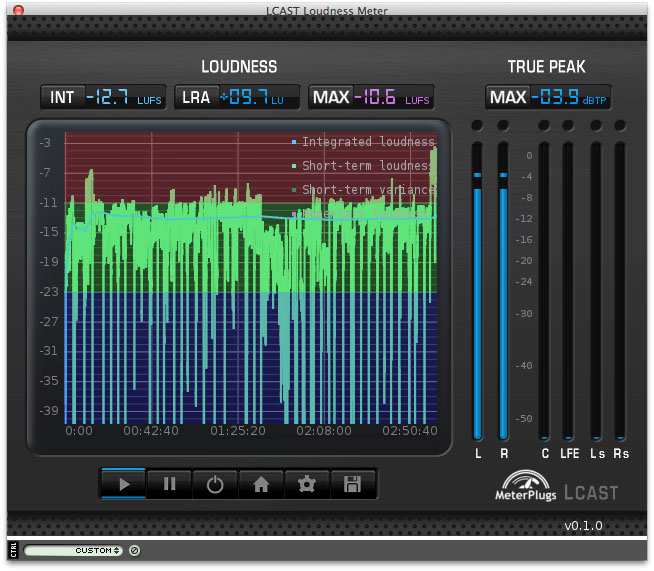Open settings with the gear icon
Screen dimensions: 654x571
tap(307, 484)
